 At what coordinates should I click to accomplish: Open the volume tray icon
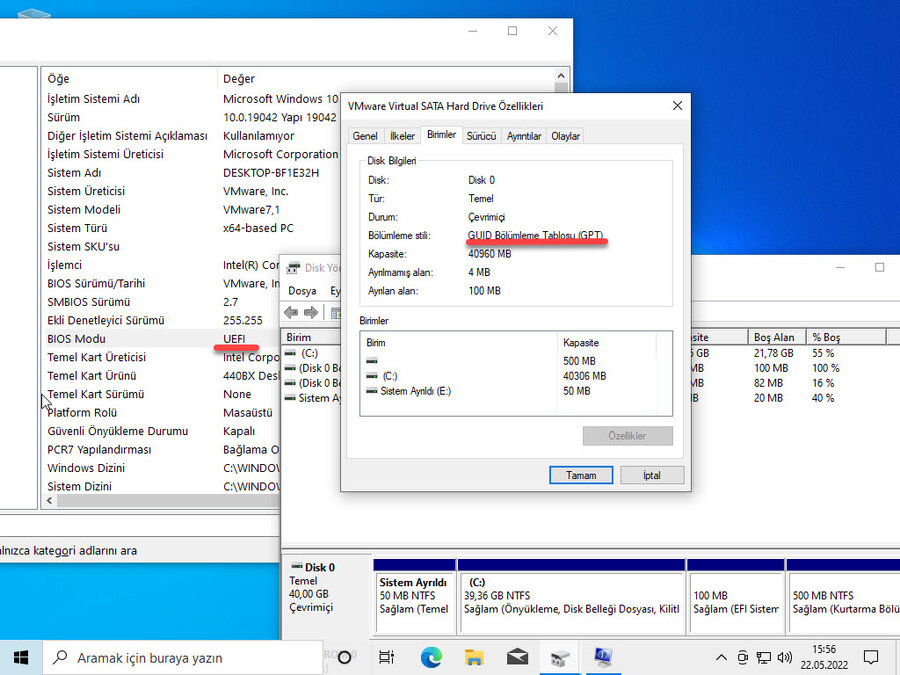pyautogui.click(x=785, y=657)
